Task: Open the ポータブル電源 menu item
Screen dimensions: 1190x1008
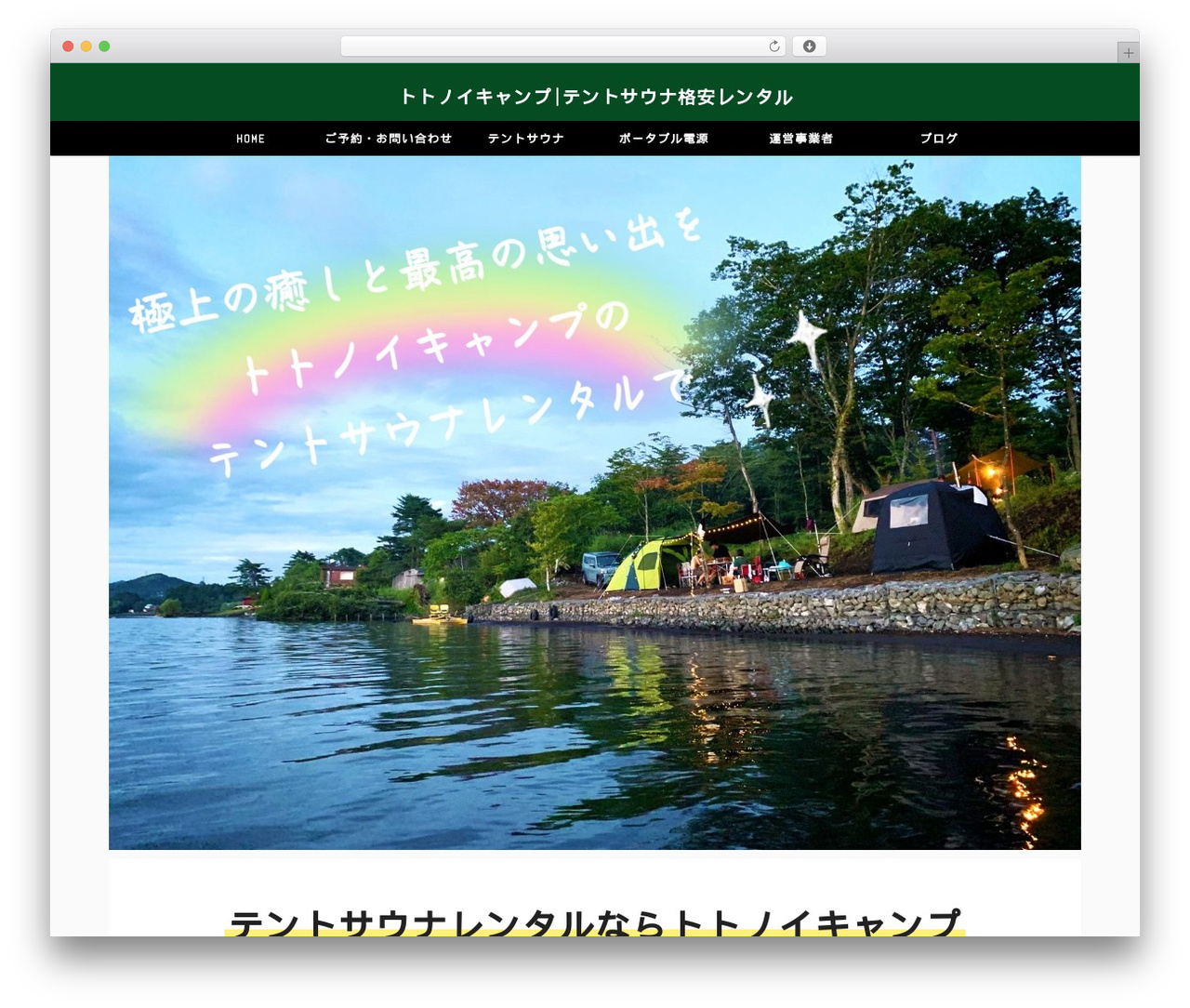Action: tap(664, 139)
